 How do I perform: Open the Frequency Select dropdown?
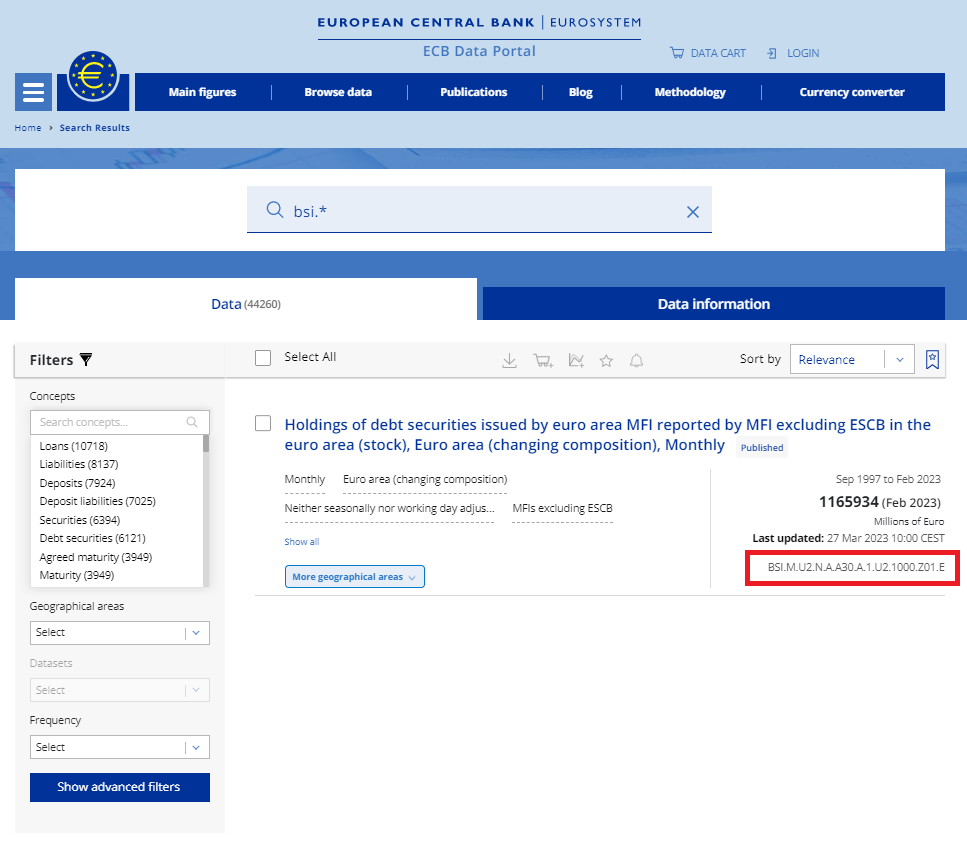(x=119, y=747)
